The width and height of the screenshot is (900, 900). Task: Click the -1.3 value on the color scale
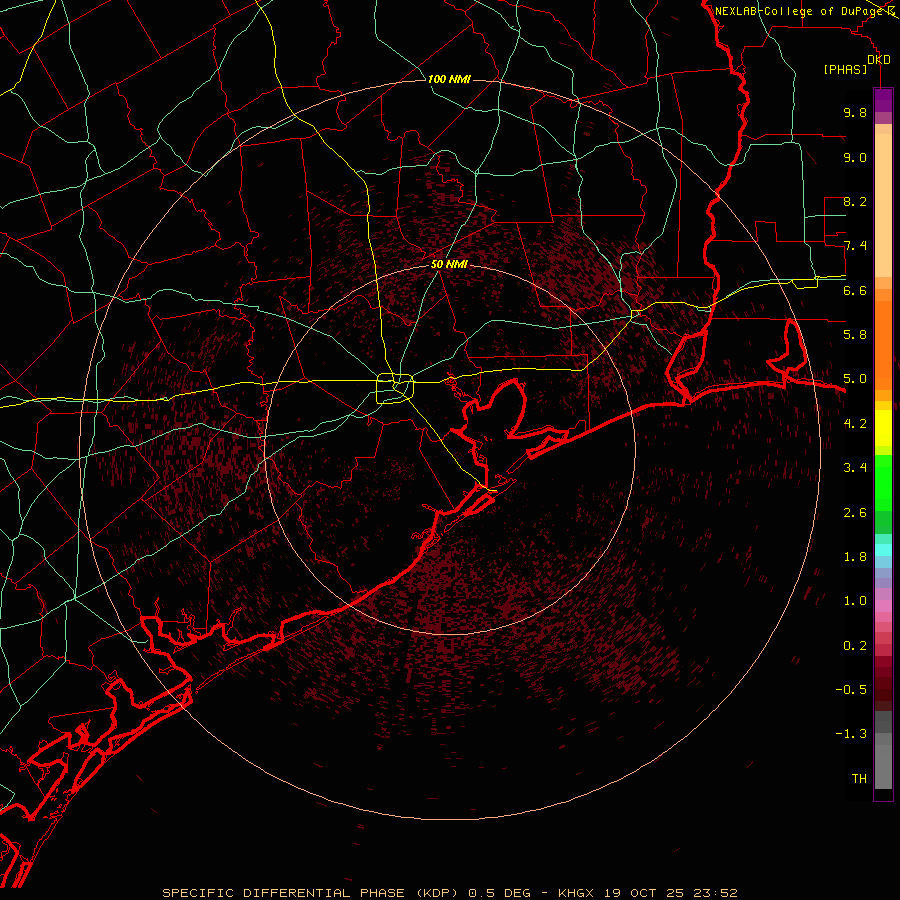pos(851,734)
